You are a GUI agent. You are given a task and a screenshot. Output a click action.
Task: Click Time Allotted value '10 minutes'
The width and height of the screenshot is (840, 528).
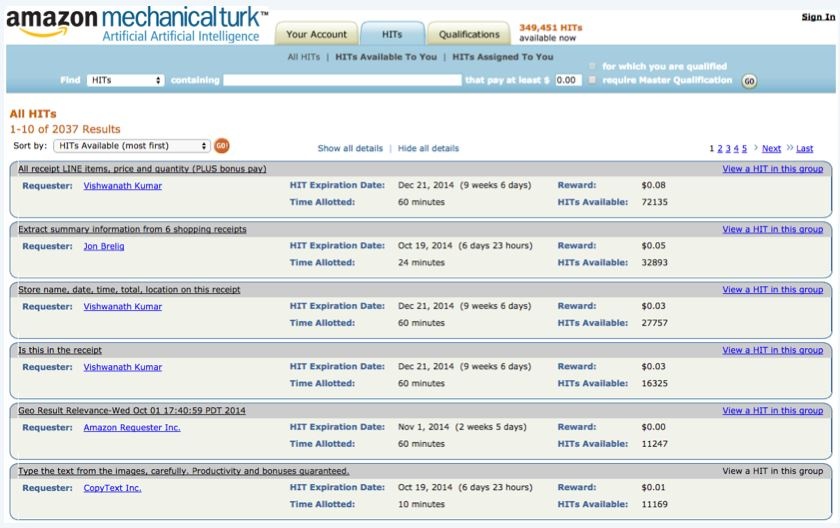(421, 504)
